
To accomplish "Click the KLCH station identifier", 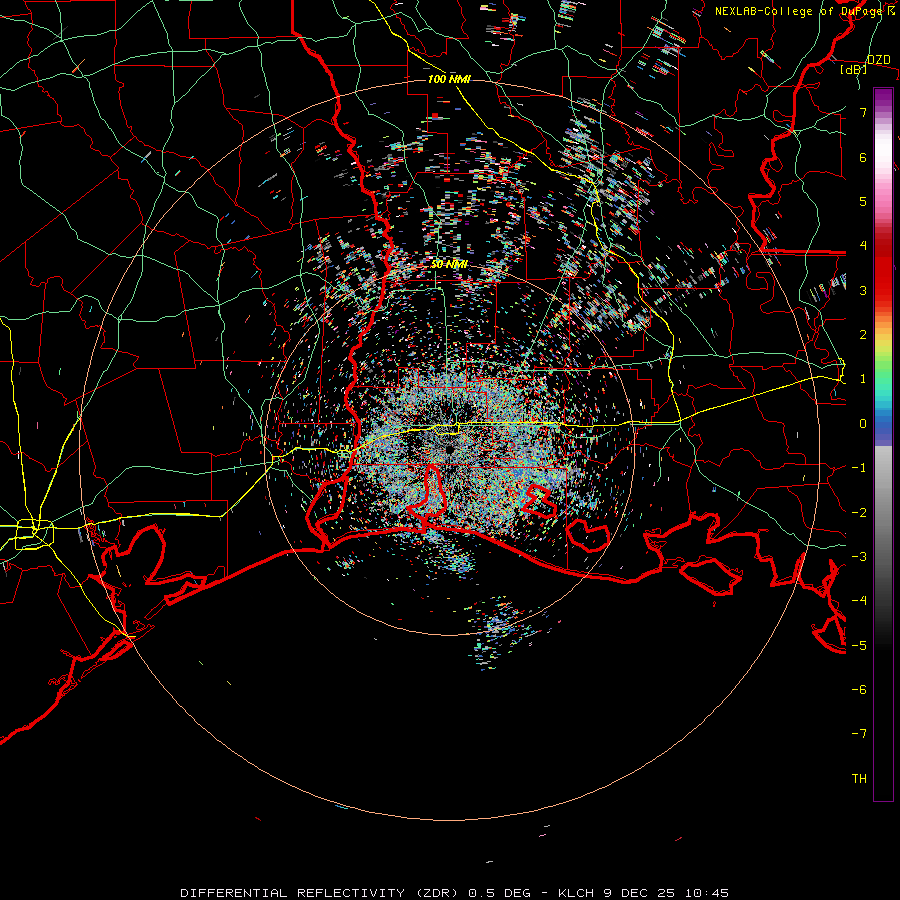I will (577, 893).
